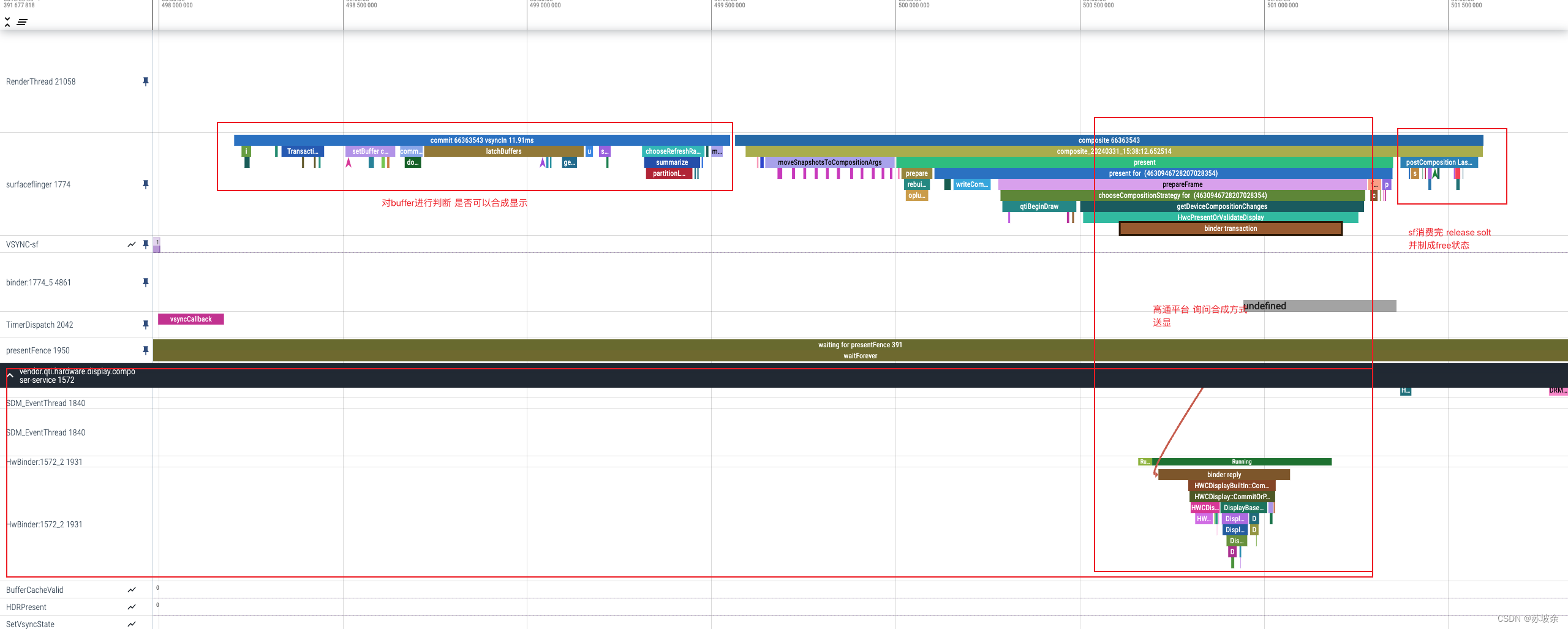Open SetVsyncState counter chart options

132,624
